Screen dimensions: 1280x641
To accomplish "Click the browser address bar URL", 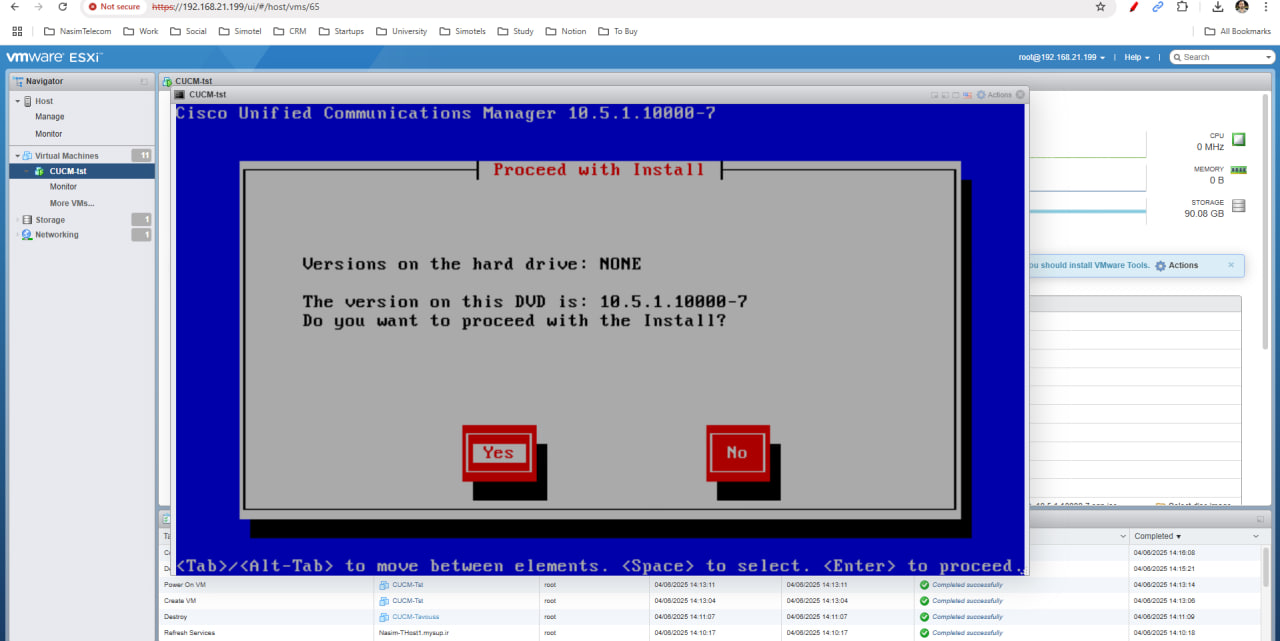I will (x=236, y=6).
